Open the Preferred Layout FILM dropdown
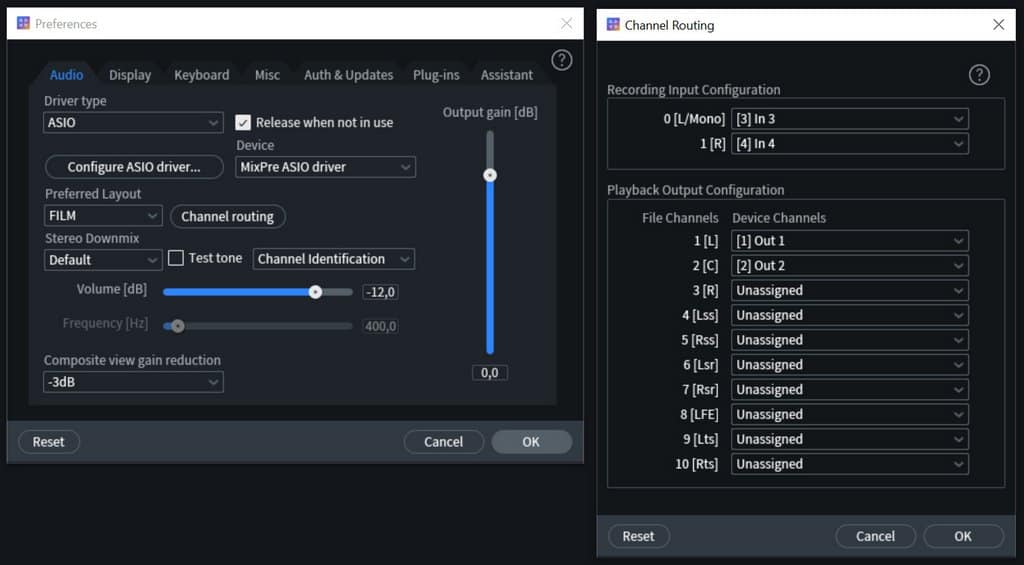 tap(103, 215)
